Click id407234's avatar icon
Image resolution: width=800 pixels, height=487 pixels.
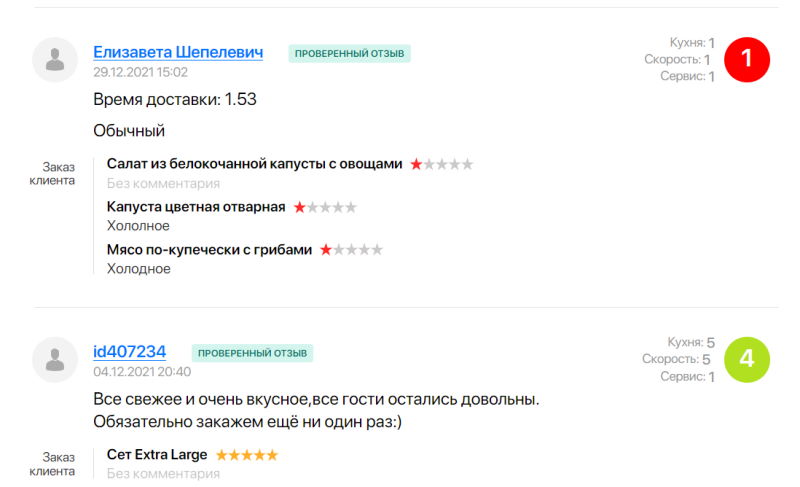pyautogui.click(x=55, y=359)
